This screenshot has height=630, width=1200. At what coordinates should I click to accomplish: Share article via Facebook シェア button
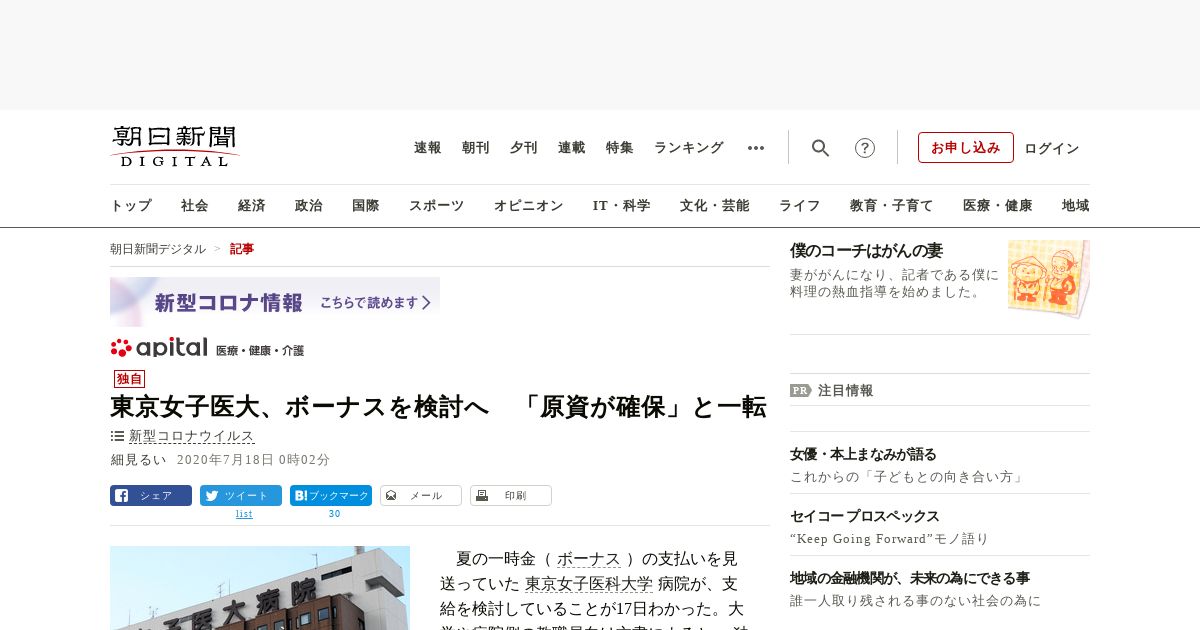pyautogui.click(x=151, y=495)
